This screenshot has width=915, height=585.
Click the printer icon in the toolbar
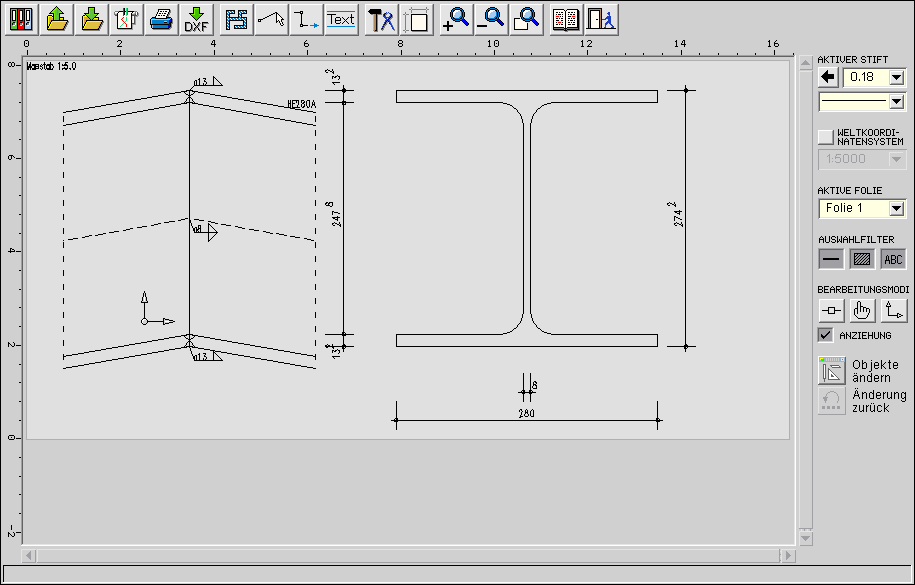[161, 19]
